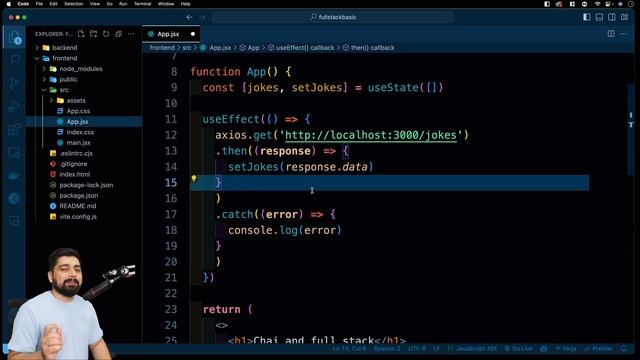Viewport: 640px width, 360px height.
Task: Navigate back with the title bar arrow
Action: [189, 17]
